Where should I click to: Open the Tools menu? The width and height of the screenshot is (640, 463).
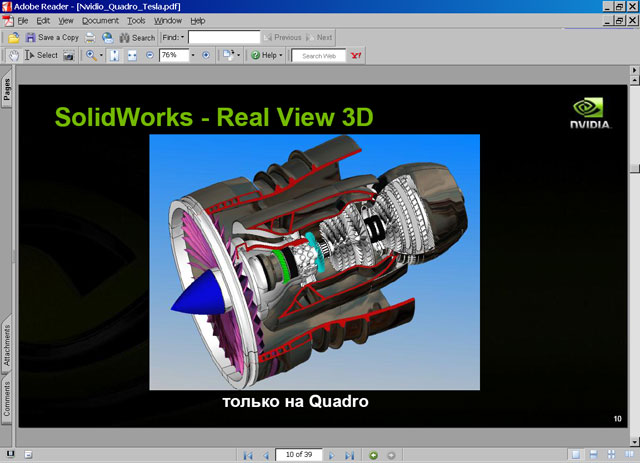pyautogui.click(x=136, y=21)
